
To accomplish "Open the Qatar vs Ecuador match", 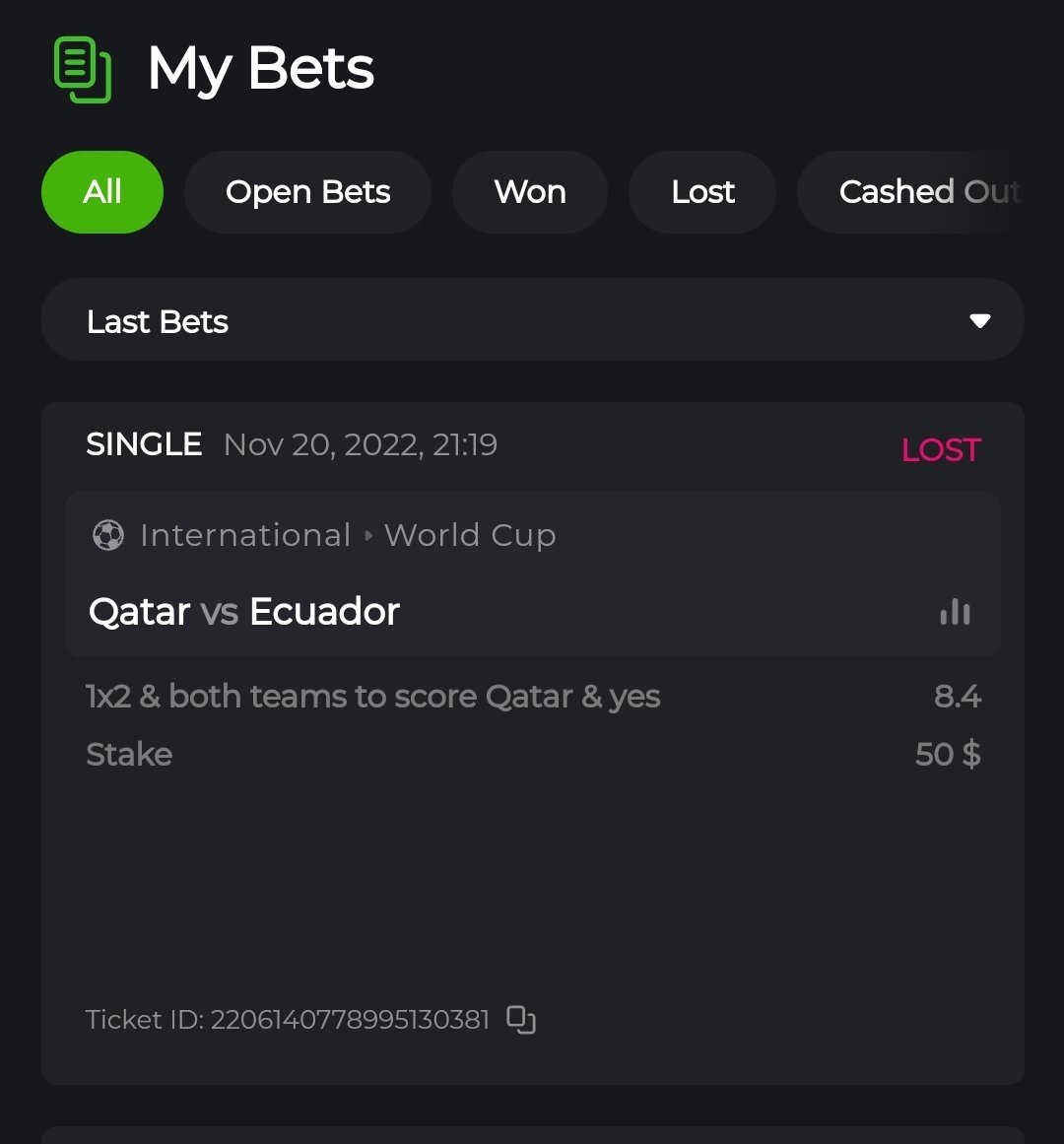I will click(x=244, y=612).
